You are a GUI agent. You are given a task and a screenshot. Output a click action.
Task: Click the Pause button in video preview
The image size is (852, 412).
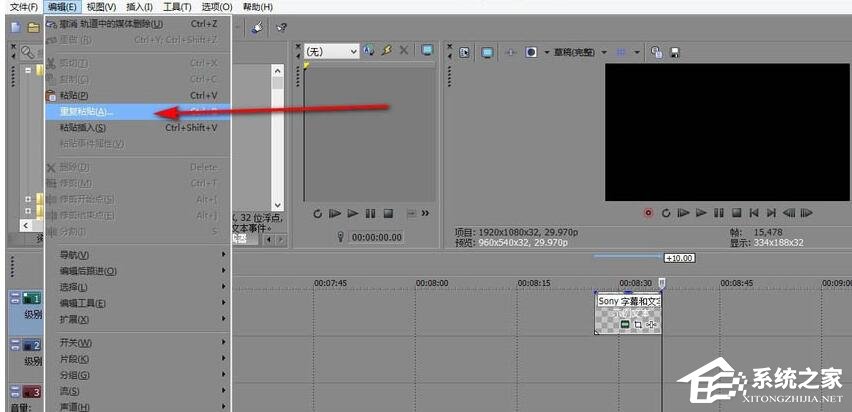[719, 213]
